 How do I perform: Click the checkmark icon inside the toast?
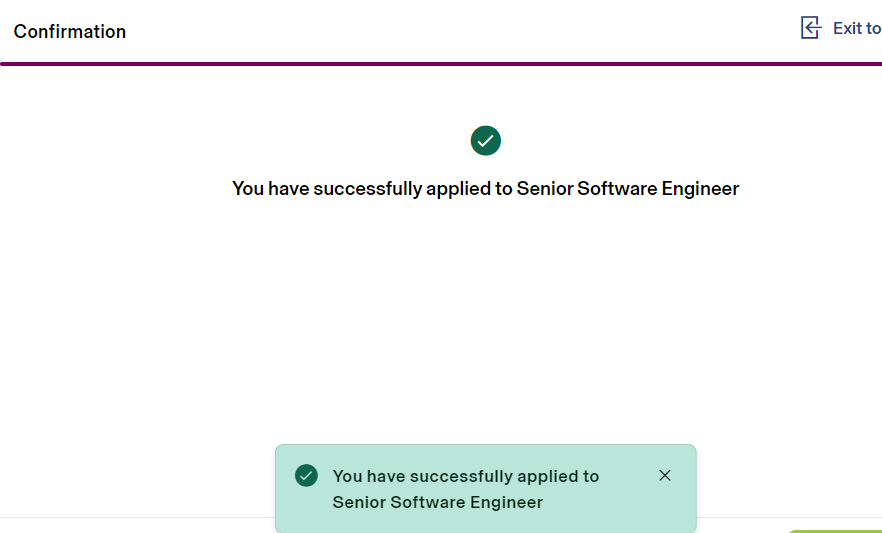click(x=306, y=475)
